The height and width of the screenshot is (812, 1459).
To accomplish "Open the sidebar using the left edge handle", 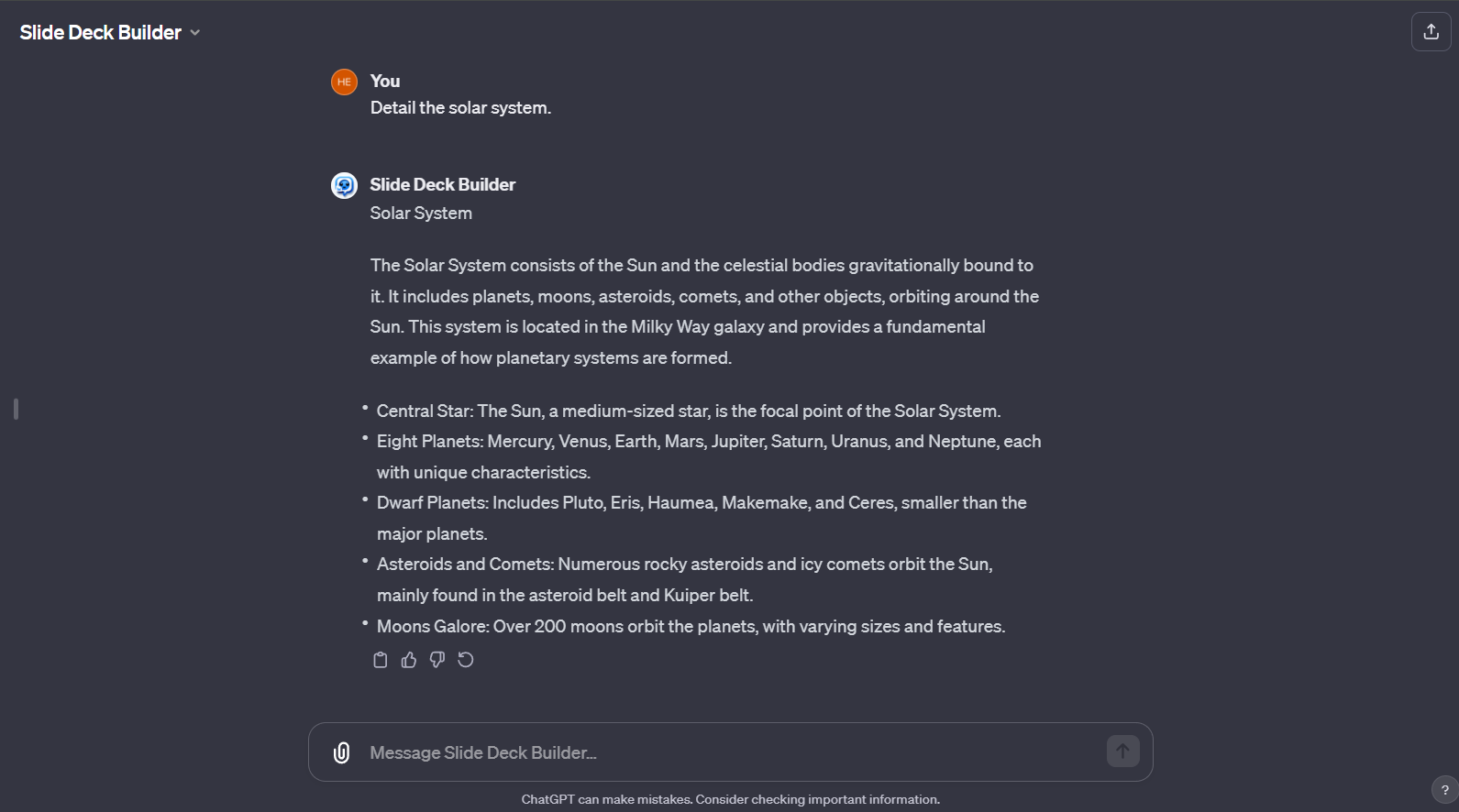I will point(16,409).
